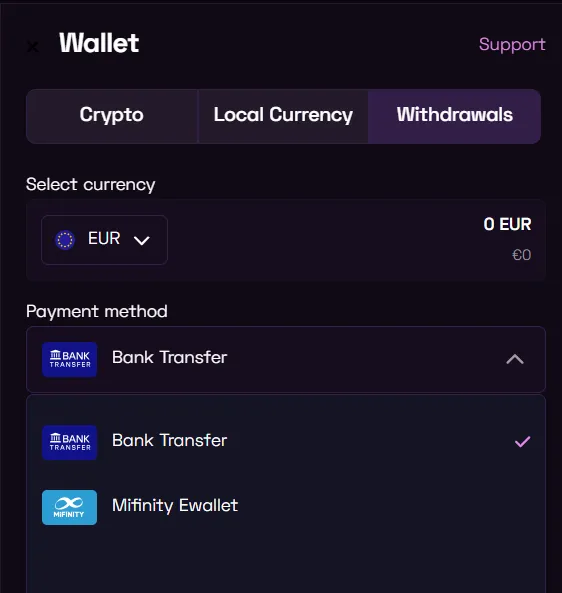This screenshot has width=562, height=593.
Task: Open the Support link
Action: tap(512, 45)
